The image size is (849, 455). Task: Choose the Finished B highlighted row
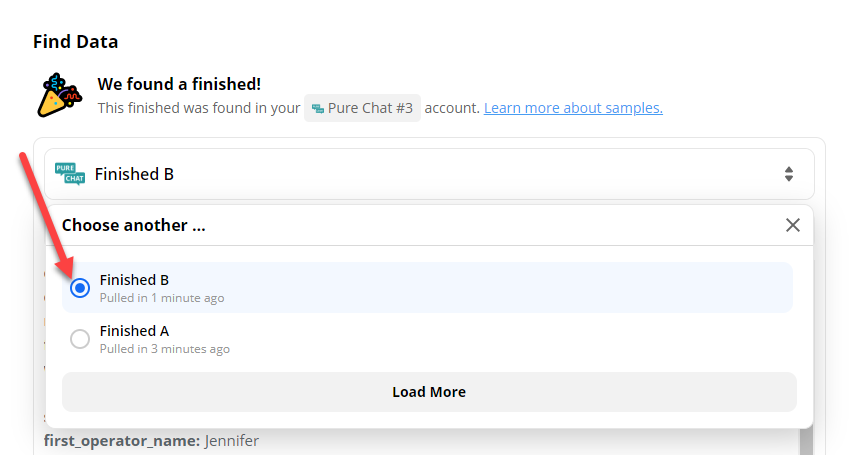(x=428, y=288)
